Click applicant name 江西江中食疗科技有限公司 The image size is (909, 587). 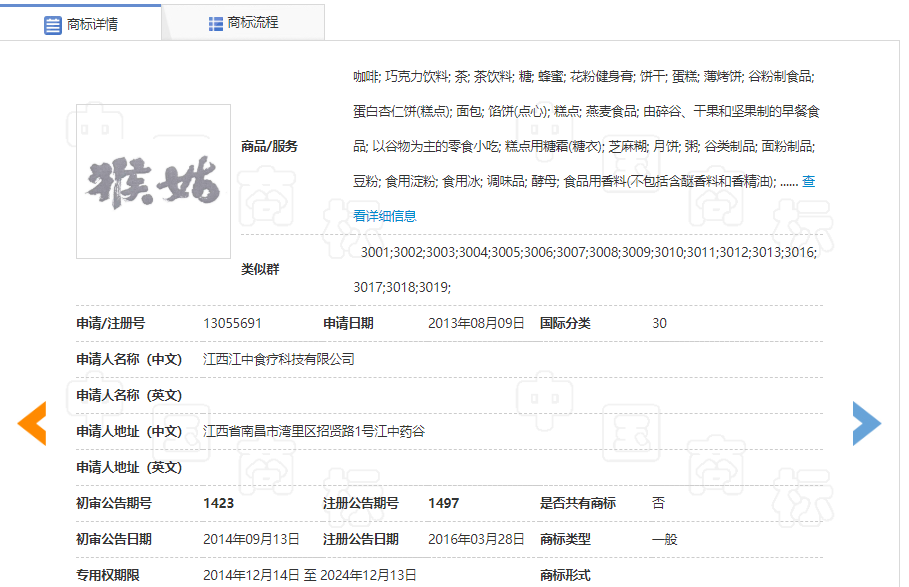pos(278,359)
